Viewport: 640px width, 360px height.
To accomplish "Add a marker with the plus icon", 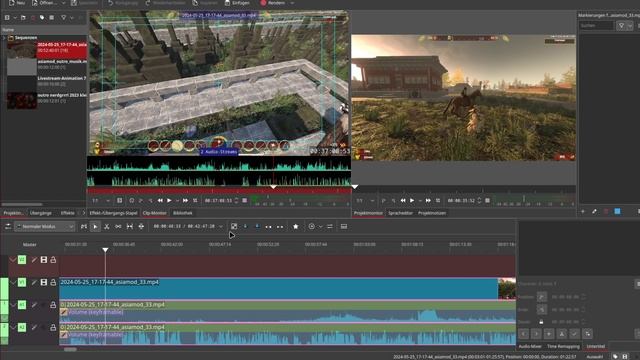I will pyautogui.click(x=583, y=211).
